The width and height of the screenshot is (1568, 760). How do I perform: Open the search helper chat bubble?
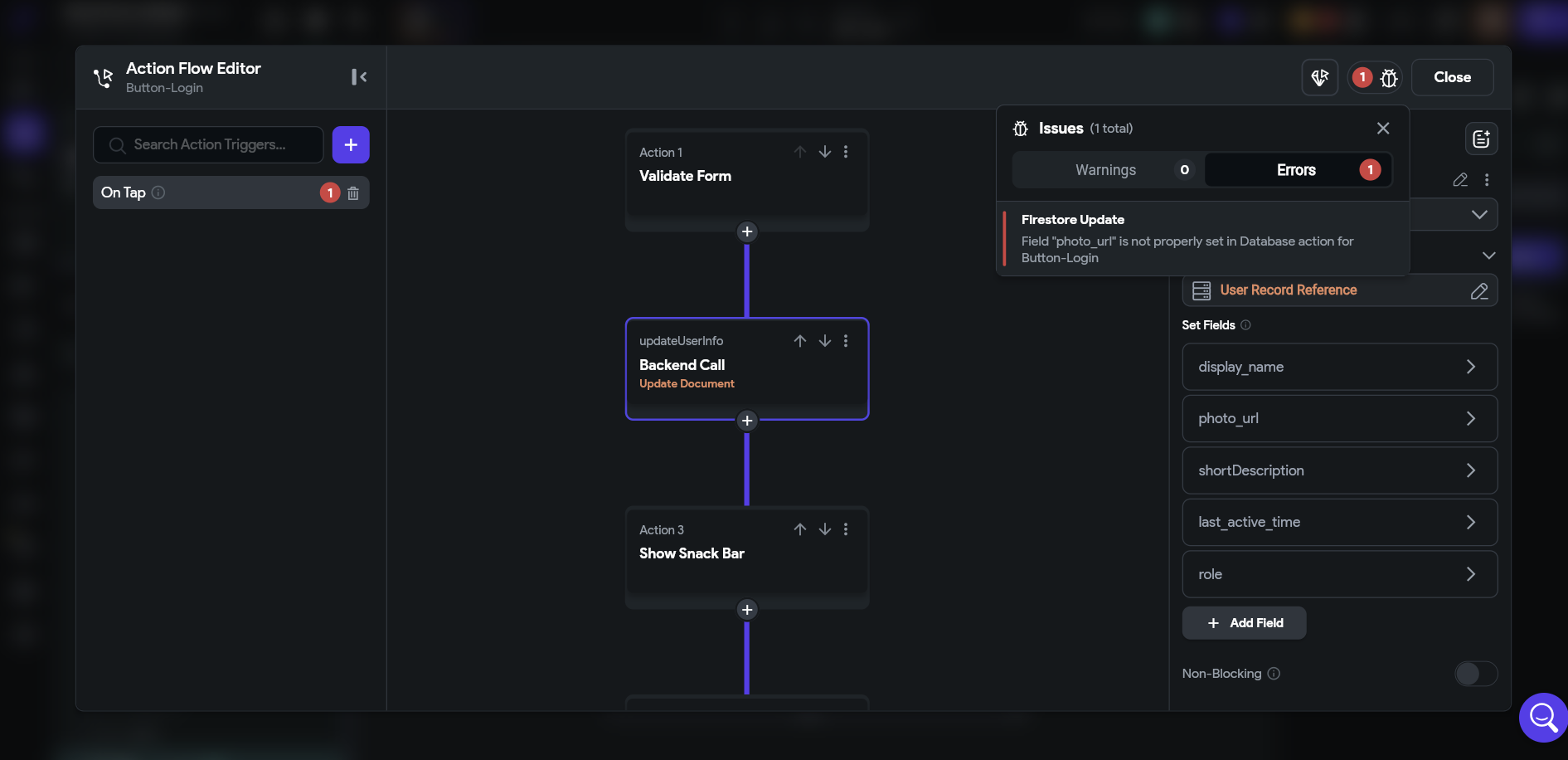(x=1543, y=718)
